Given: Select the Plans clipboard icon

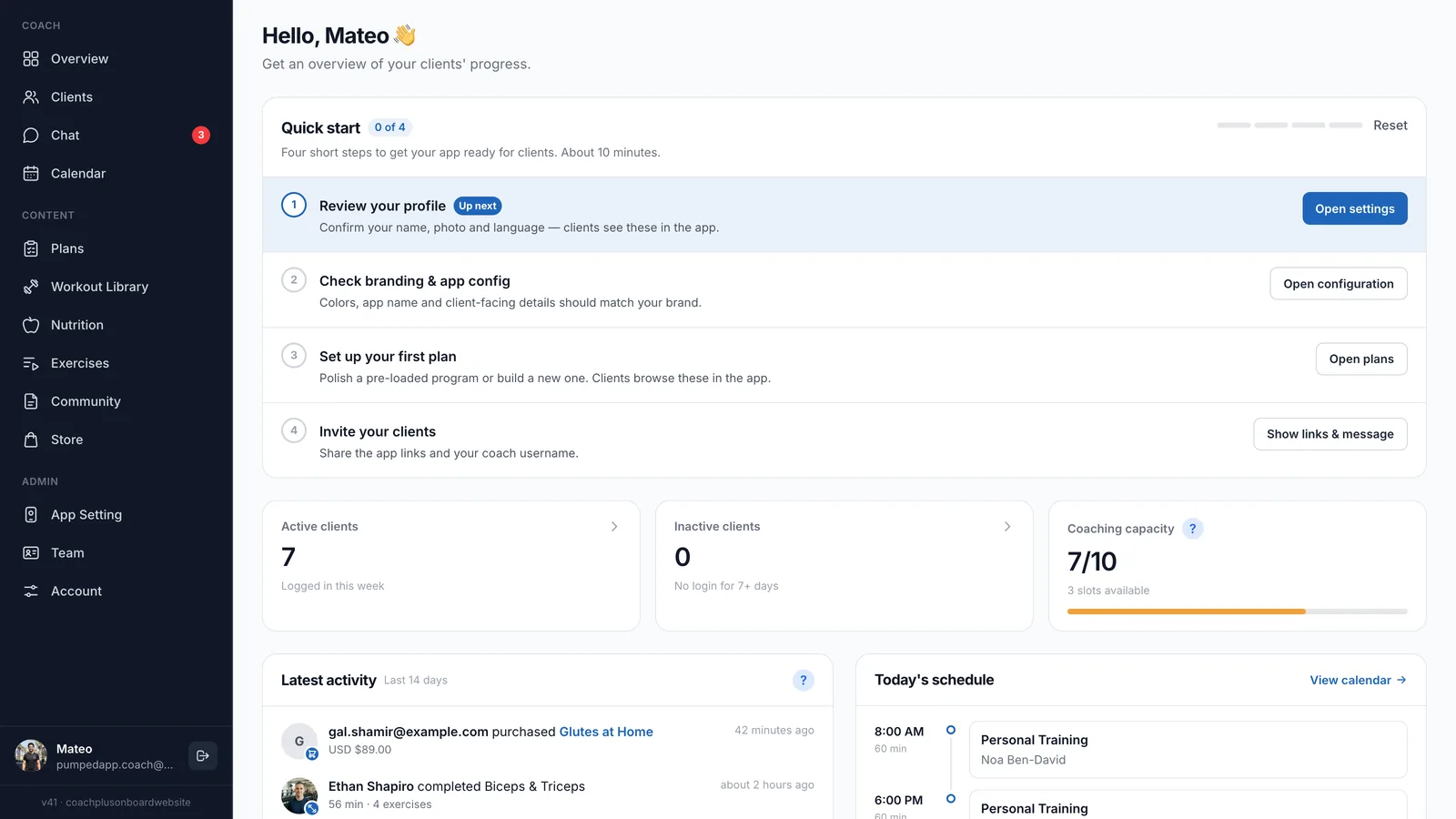Looking at the screenshot, I should (x=31, y=248).
